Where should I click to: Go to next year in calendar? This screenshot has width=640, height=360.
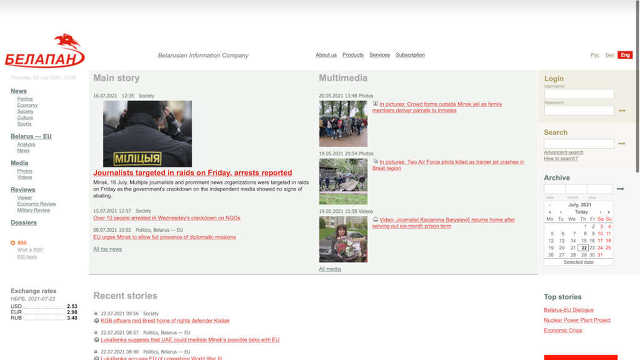click(x=609, y=212)
